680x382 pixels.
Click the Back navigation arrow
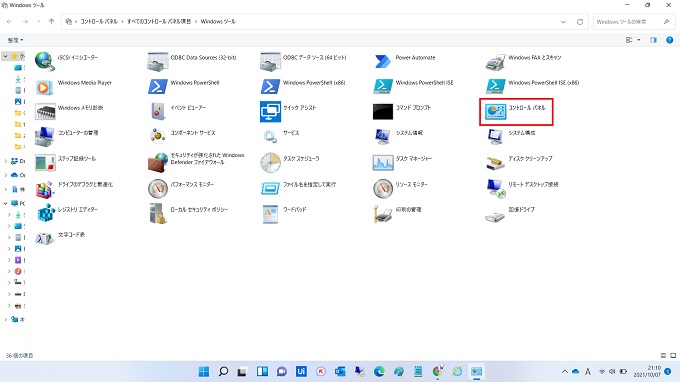[9, 21]
